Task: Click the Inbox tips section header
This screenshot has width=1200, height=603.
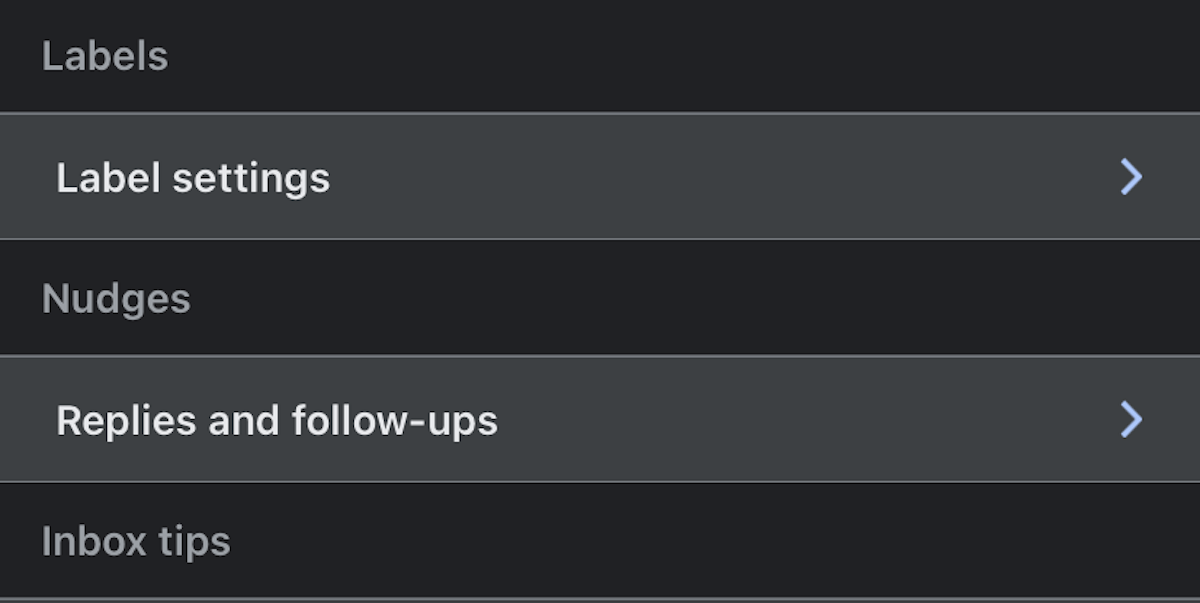Action: [x=136, y=542]
